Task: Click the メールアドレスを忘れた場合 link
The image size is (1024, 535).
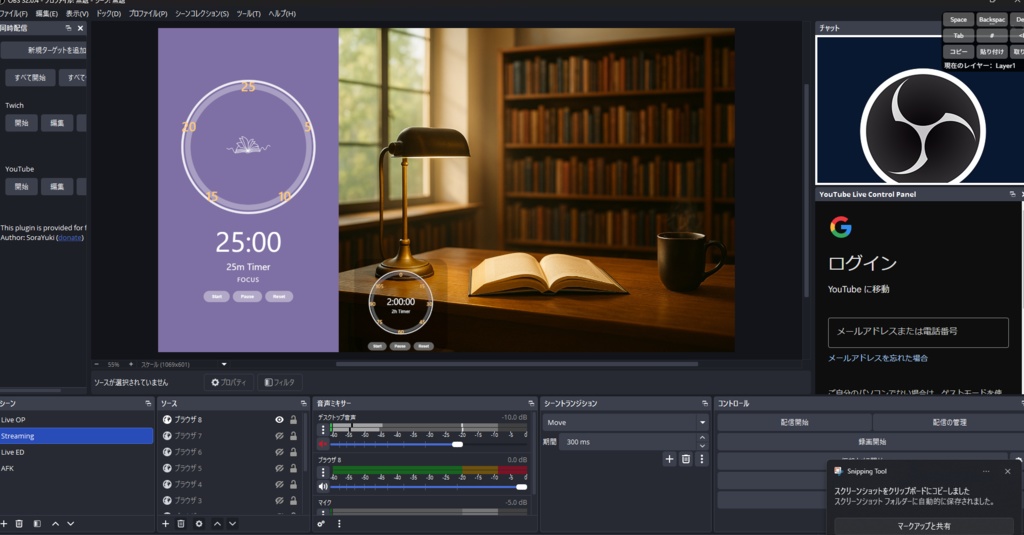Action: (x=878, y=358)
